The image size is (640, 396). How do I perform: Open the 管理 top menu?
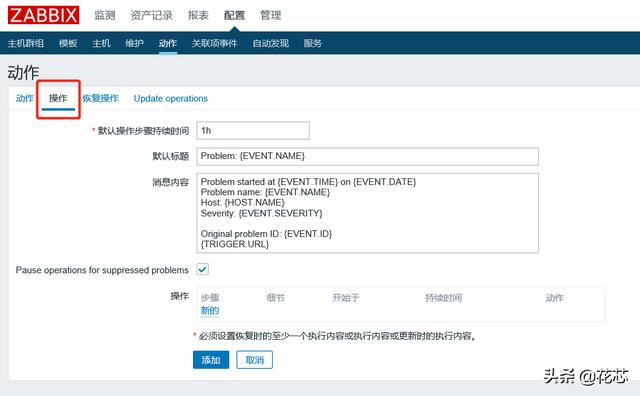tap(271, 16)
